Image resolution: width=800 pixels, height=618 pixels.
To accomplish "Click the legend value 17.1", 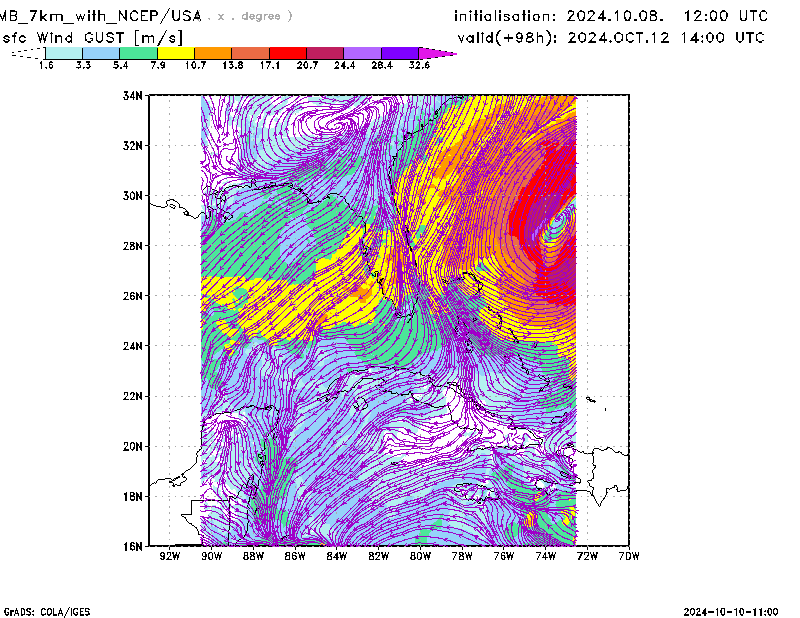I will (x=270, y=65).
